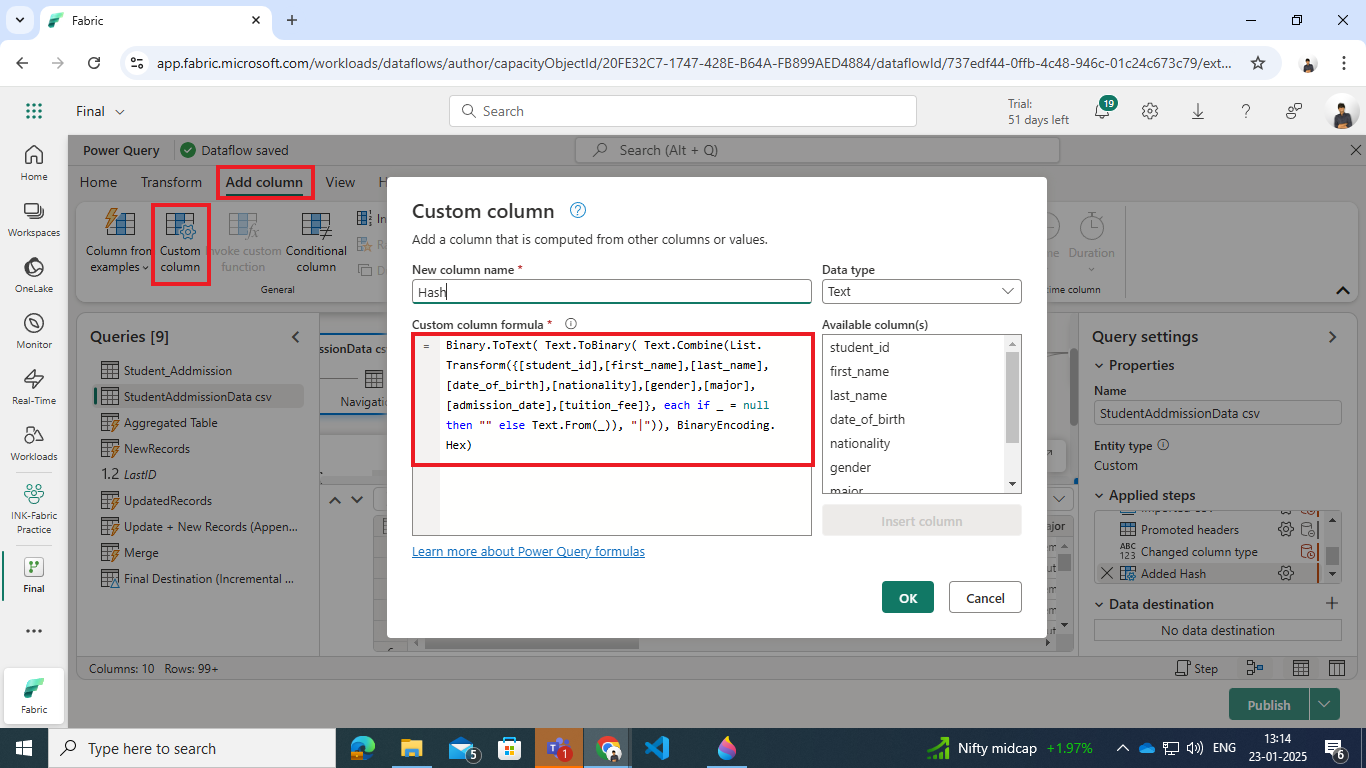Select the Fabric browser tab
The width and height of the screenshot is (1366, 768).
pos(154,20)
